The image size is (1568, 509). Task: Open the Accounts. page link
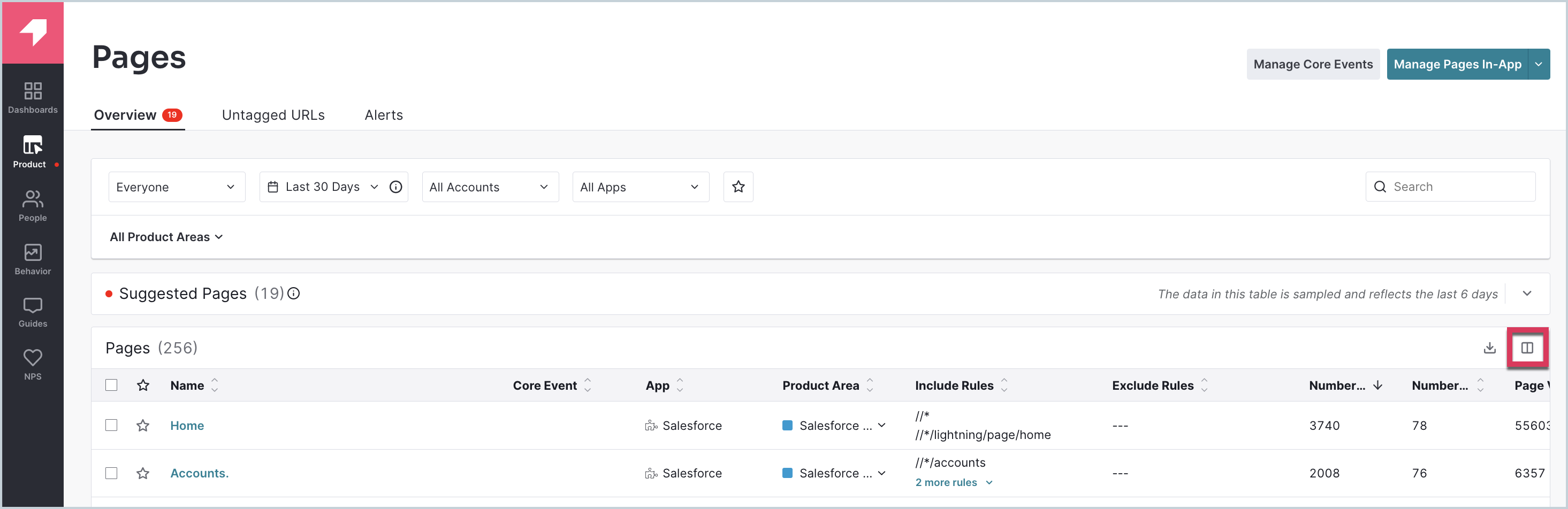(199, 473)
